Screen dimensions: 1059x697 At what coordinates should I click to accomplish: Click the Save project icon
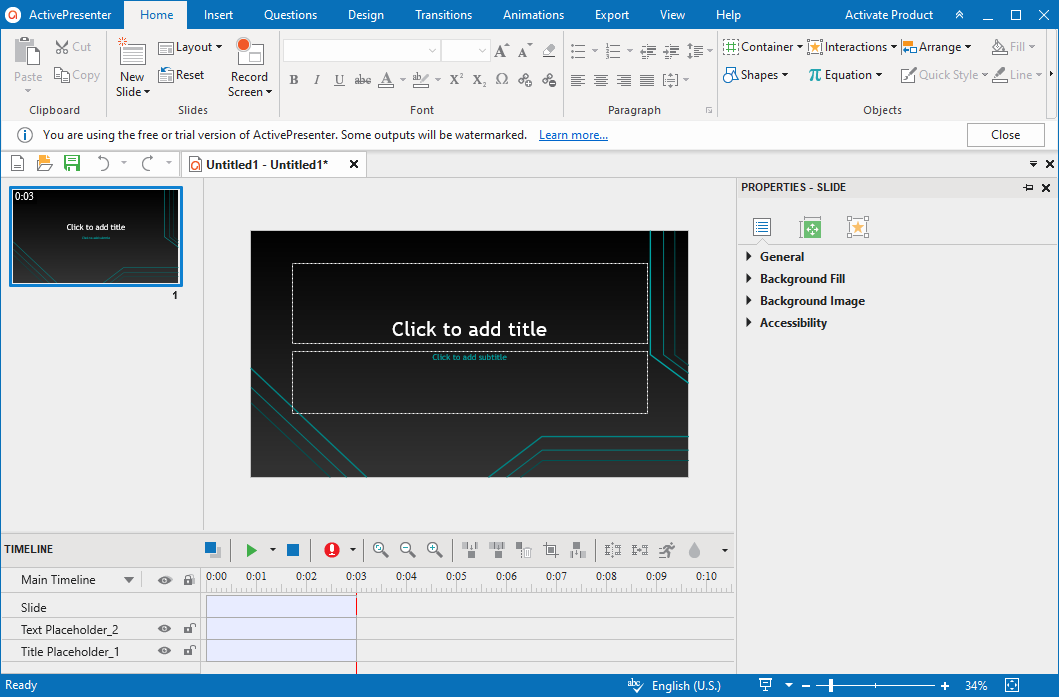point(72,164)
